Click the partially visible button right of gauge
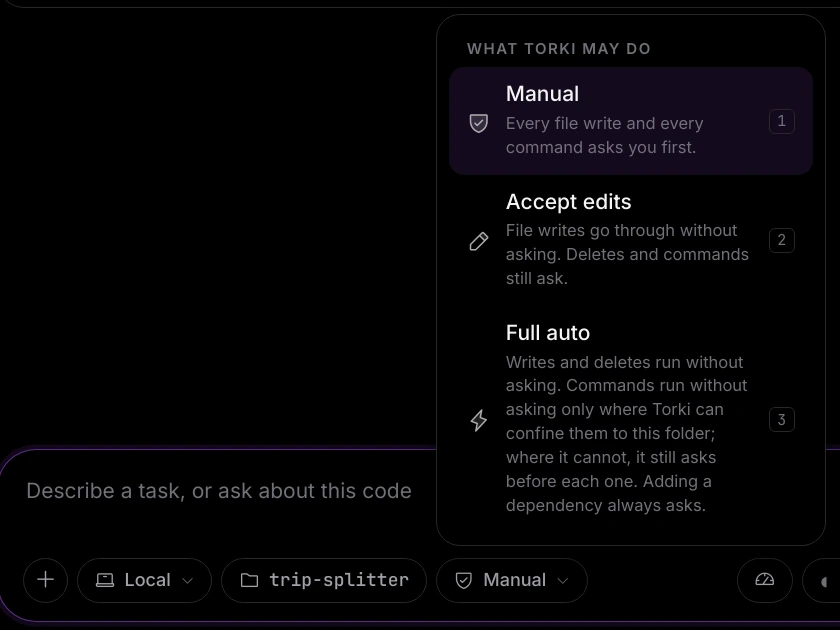This screenshot has width=840, height=630. [x=822, y=580]
